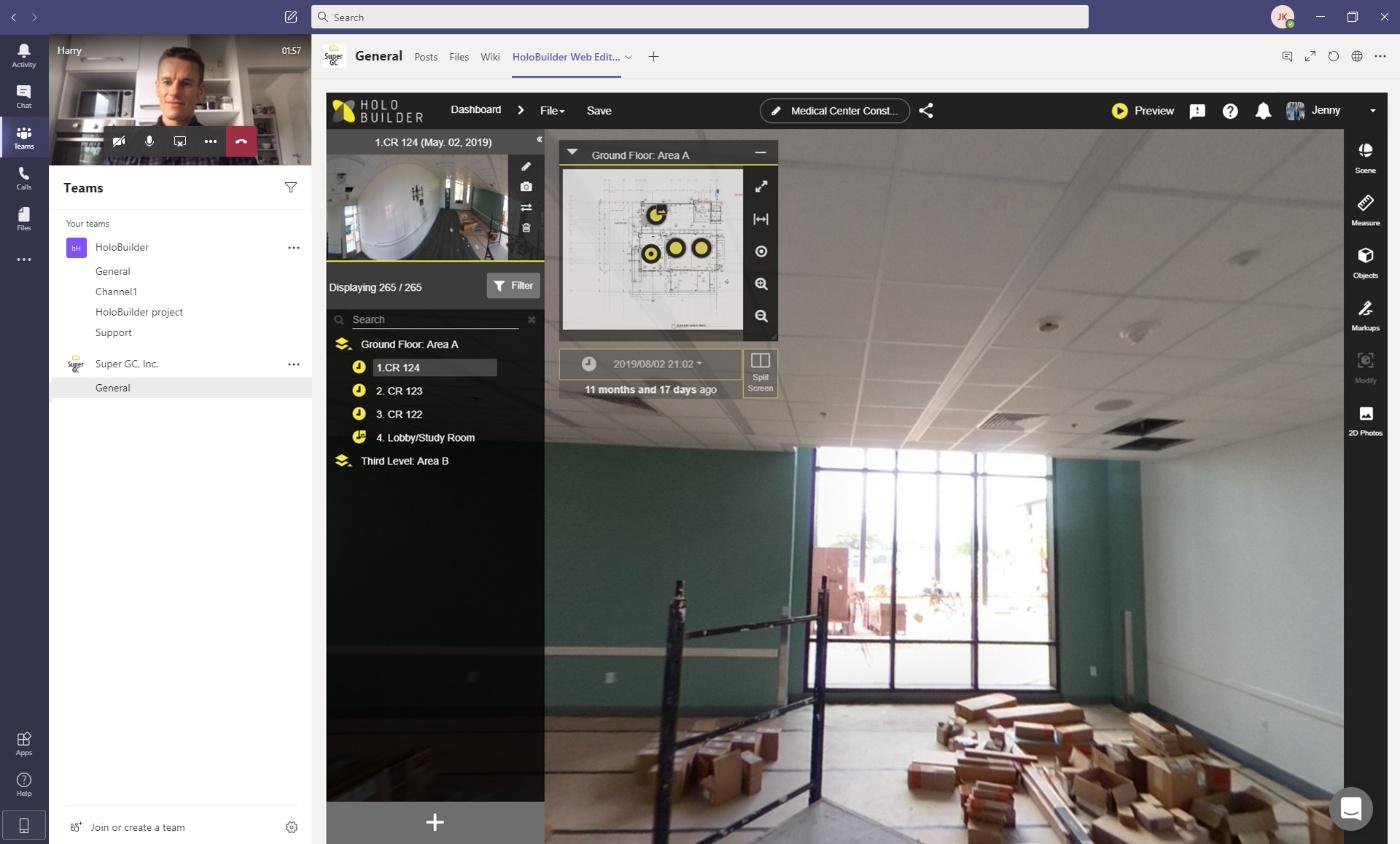Open the Markups panel
1400x844 pixels.
click(1365, 316)
